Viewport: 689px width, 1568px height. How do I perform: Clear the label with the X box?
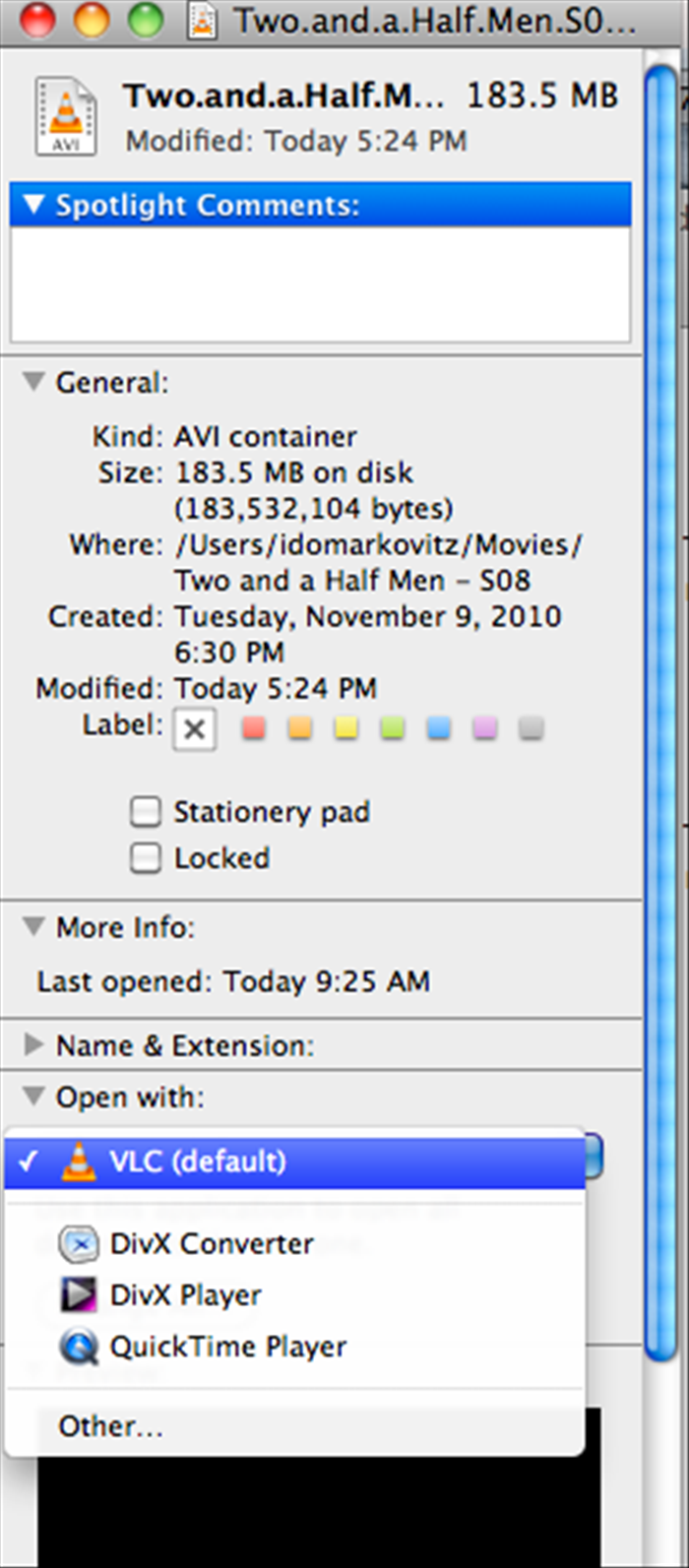click(x=195, y=729)
